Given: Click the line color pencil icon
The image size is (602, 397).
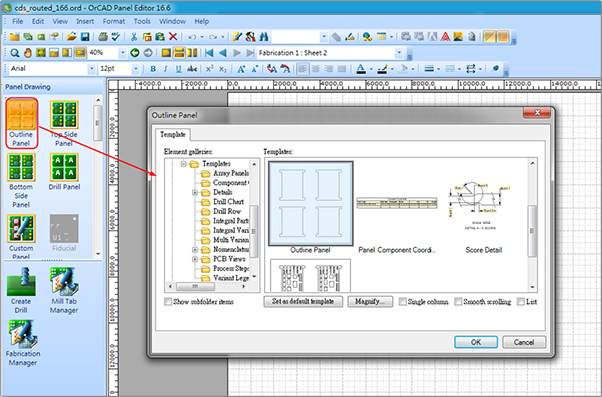Looking at the screenshot, I should coord(382,69).
